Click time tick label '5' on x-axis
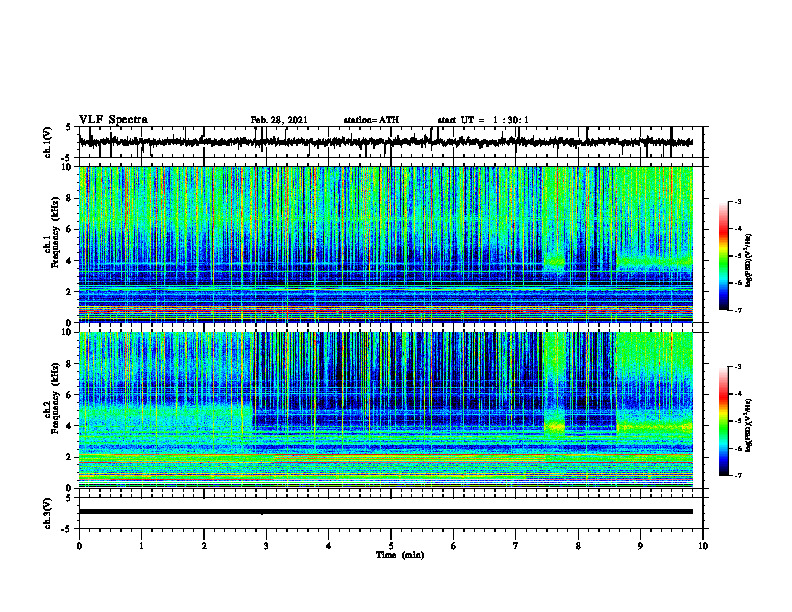The image size is (792, 612). point(391,546)
